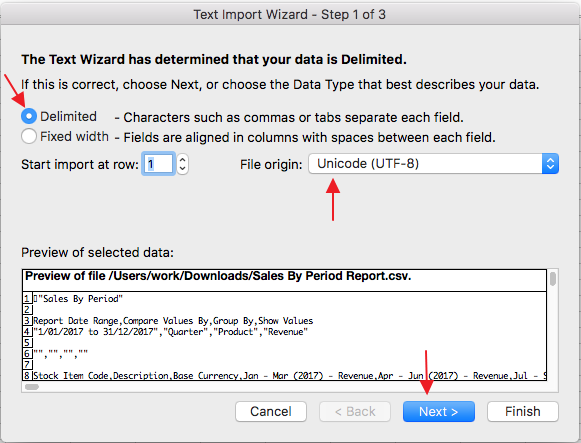Select the Delimited radio button
This screenshot has height=443, width=581.
point(29,116)
